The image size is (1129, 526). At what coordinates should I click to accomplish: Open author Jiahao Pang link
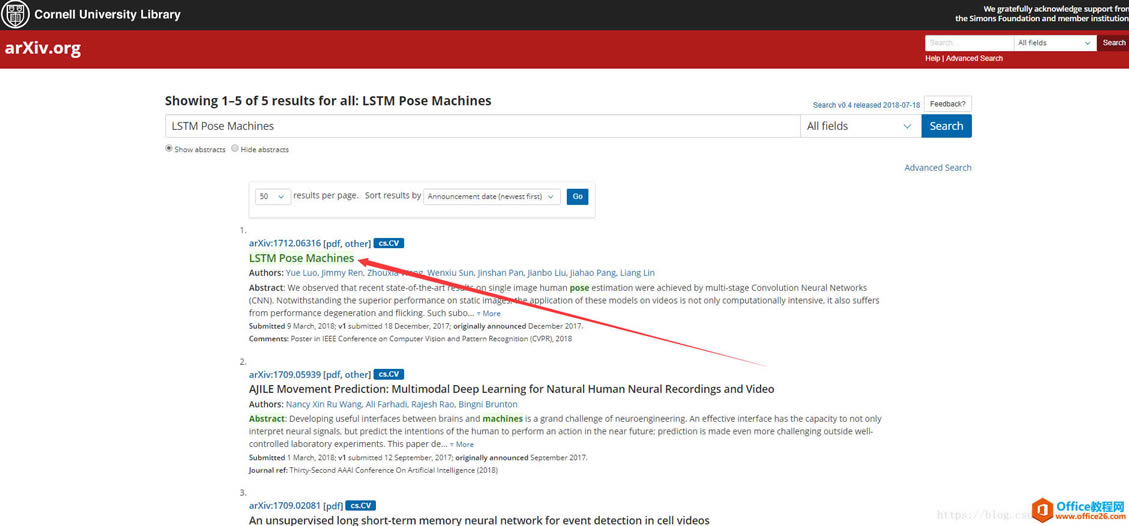tap(593, 273)
